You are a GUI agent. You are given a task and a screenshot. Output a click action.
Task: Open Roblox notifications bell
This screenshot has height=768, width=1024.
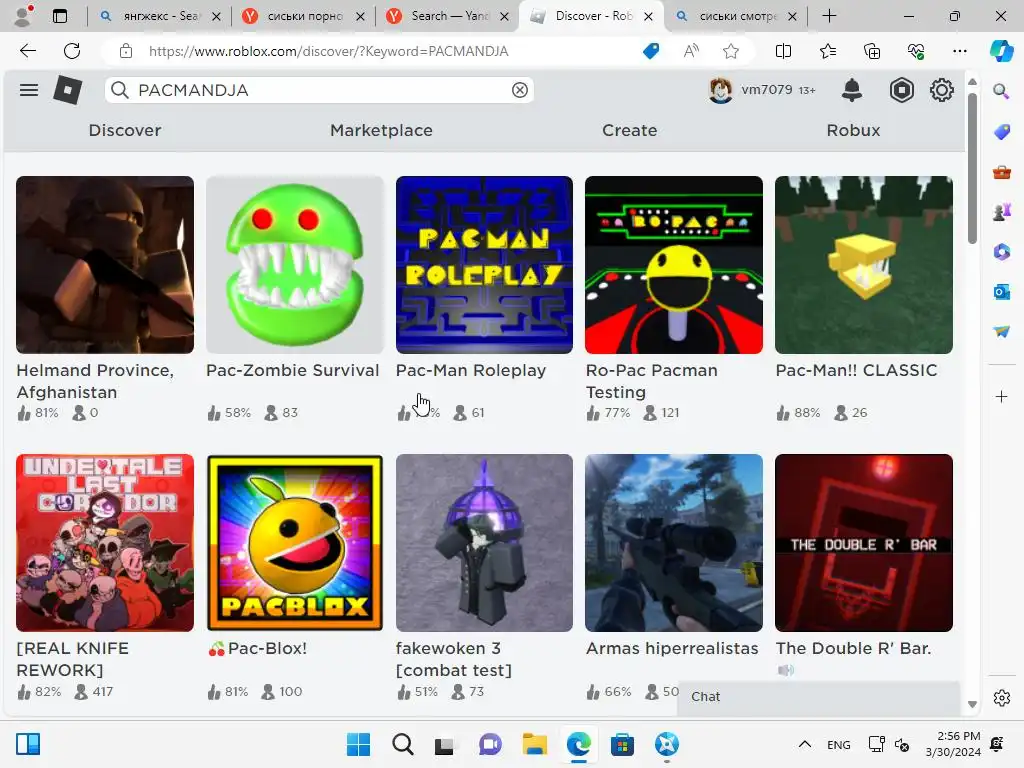852,90
